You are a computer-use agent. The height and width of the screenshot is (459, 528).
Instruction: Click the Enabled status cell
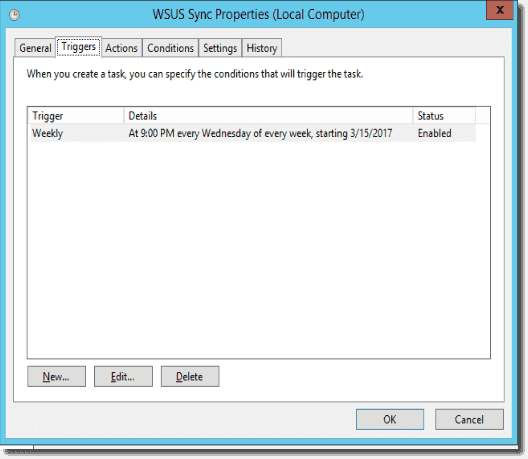click(x=434, y=133)
